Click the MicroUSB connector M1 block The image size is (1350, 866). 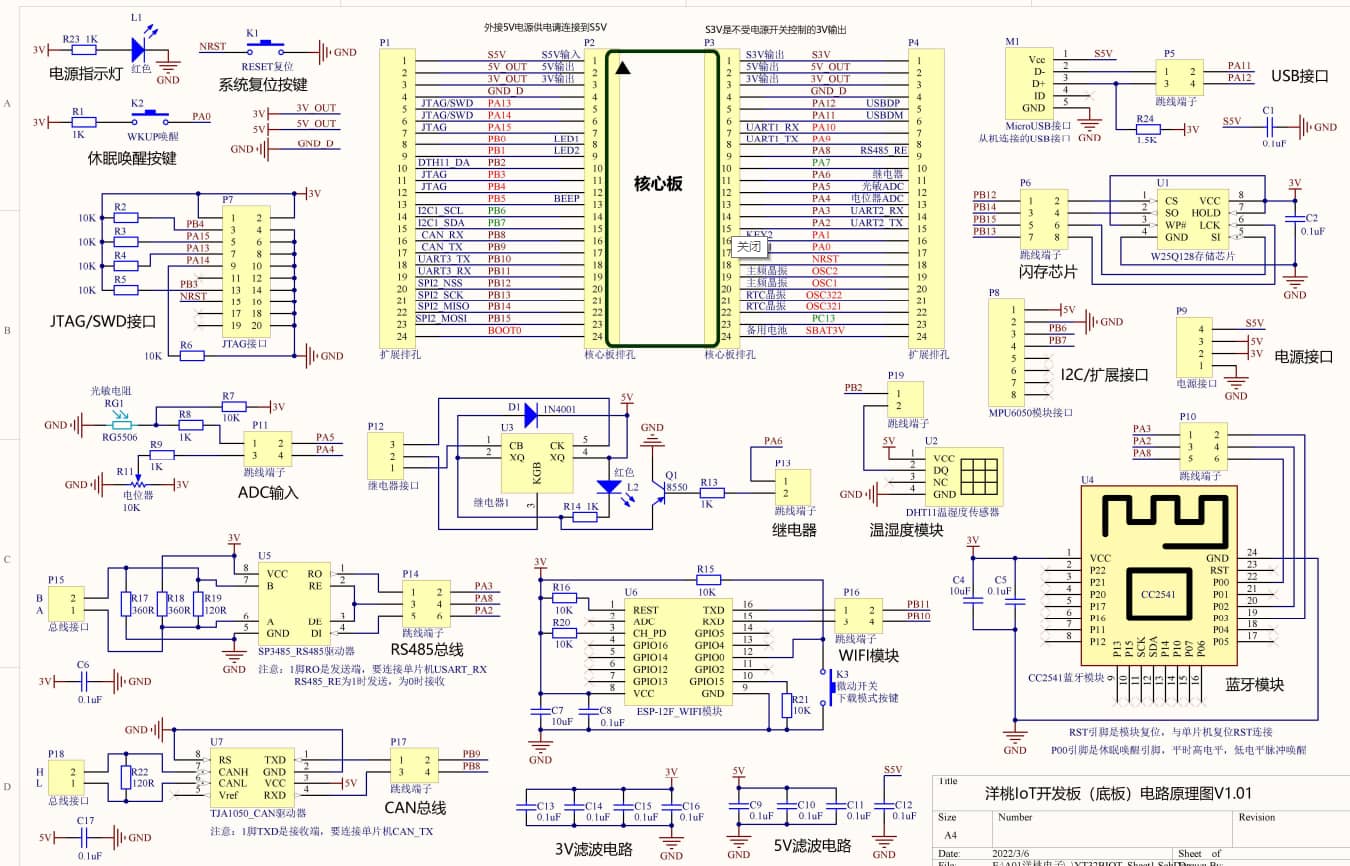(1032, 83)
